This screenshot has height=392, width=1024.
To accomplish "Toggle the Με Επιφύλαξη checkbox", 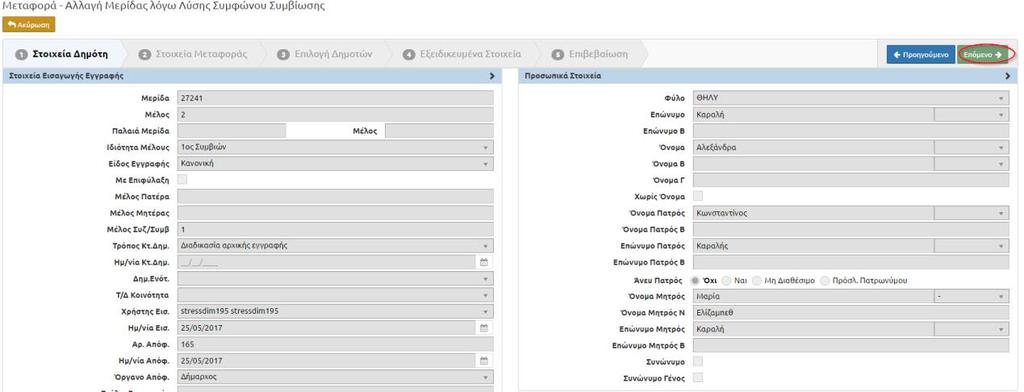I will pos(182,180).
